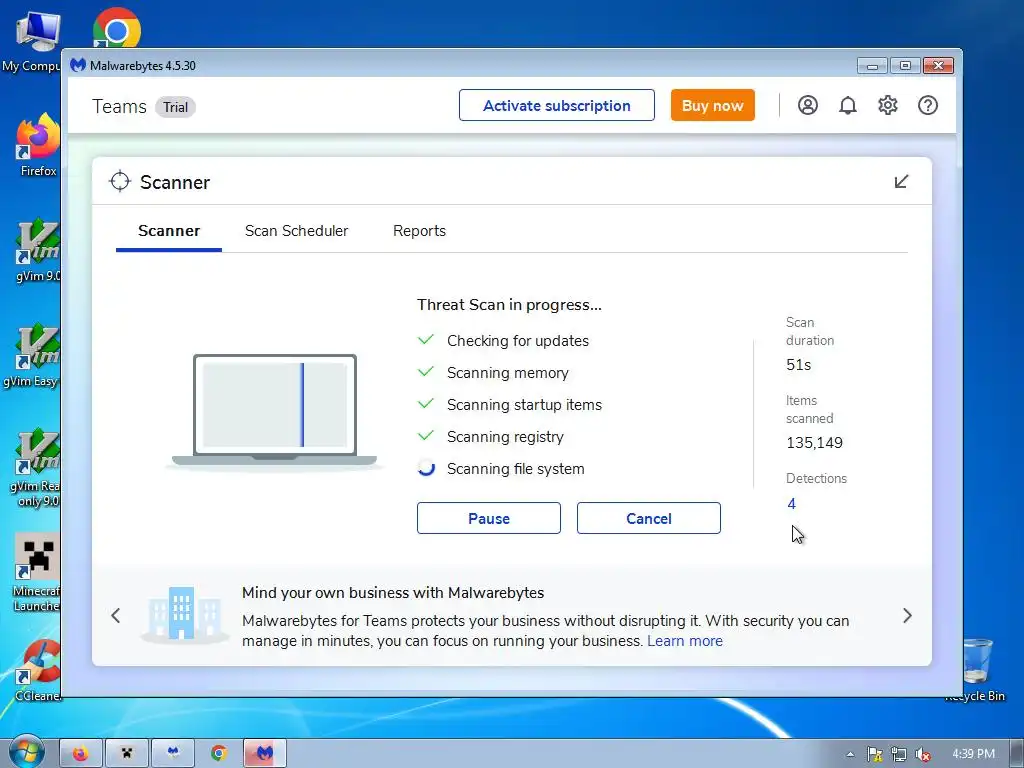The height and width of the screenshot is (768, 1024).
Task: Click the Action Center flag tray icon
Action: coord(874,754)
